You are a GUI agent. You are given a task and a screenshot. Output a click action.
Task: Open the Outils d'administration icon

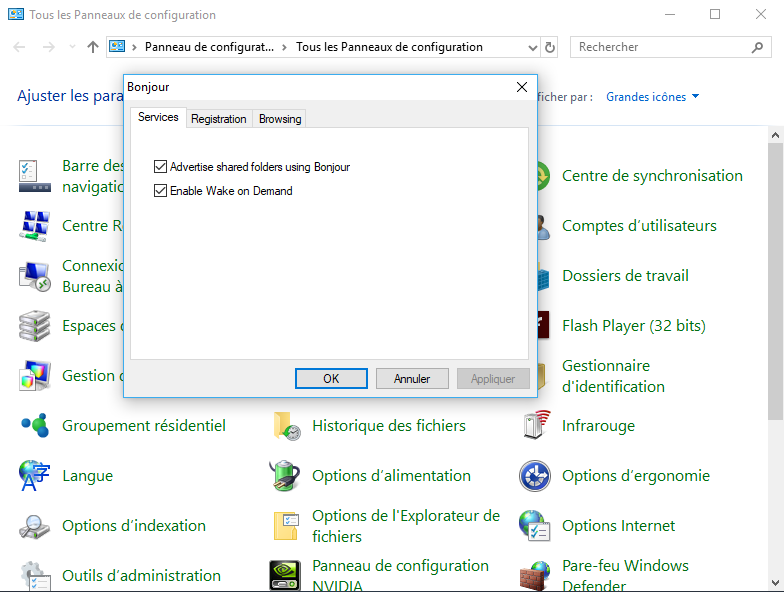tap(34, 575)
